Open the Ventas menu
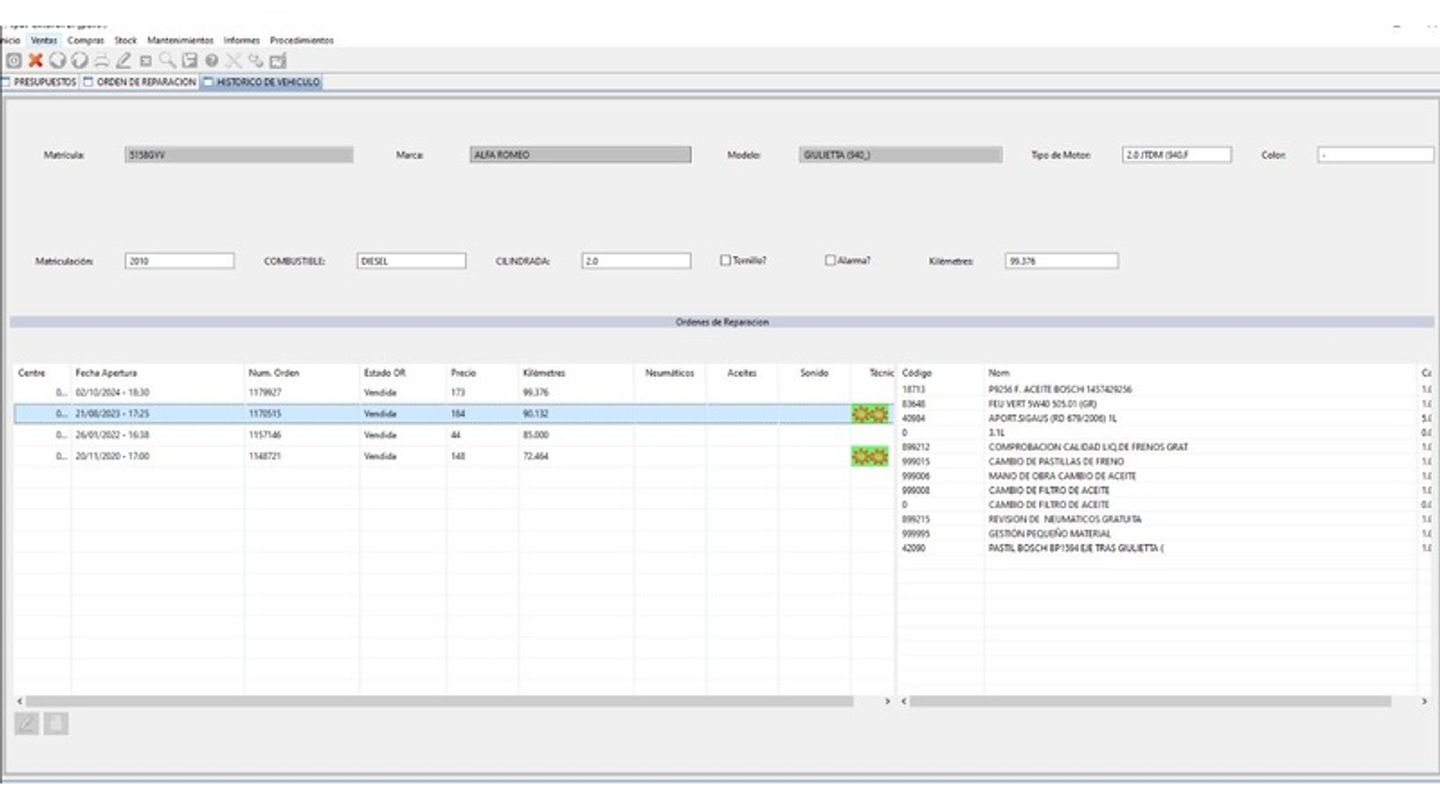Viewport: 1440px width, 810px height. 44,40
